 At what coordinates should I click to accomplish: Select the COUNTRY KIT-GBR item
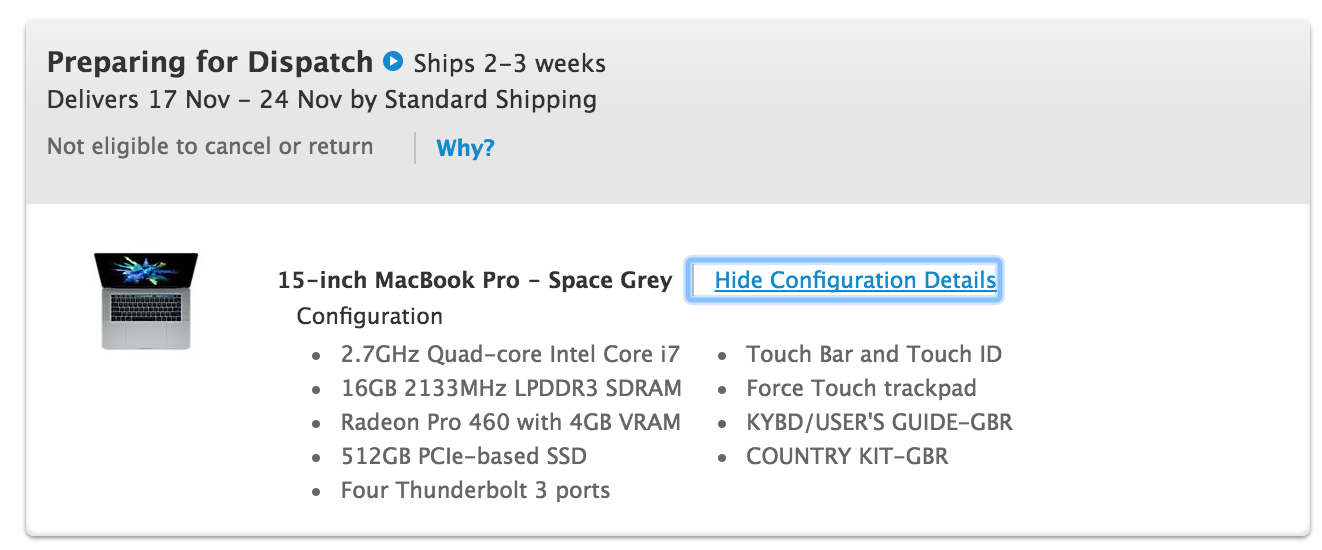(847, 457)
